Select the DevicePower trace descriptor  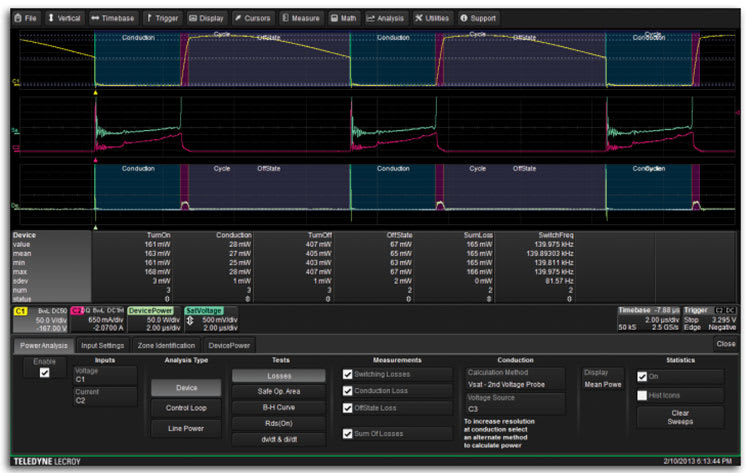click(x=153, y=318)
